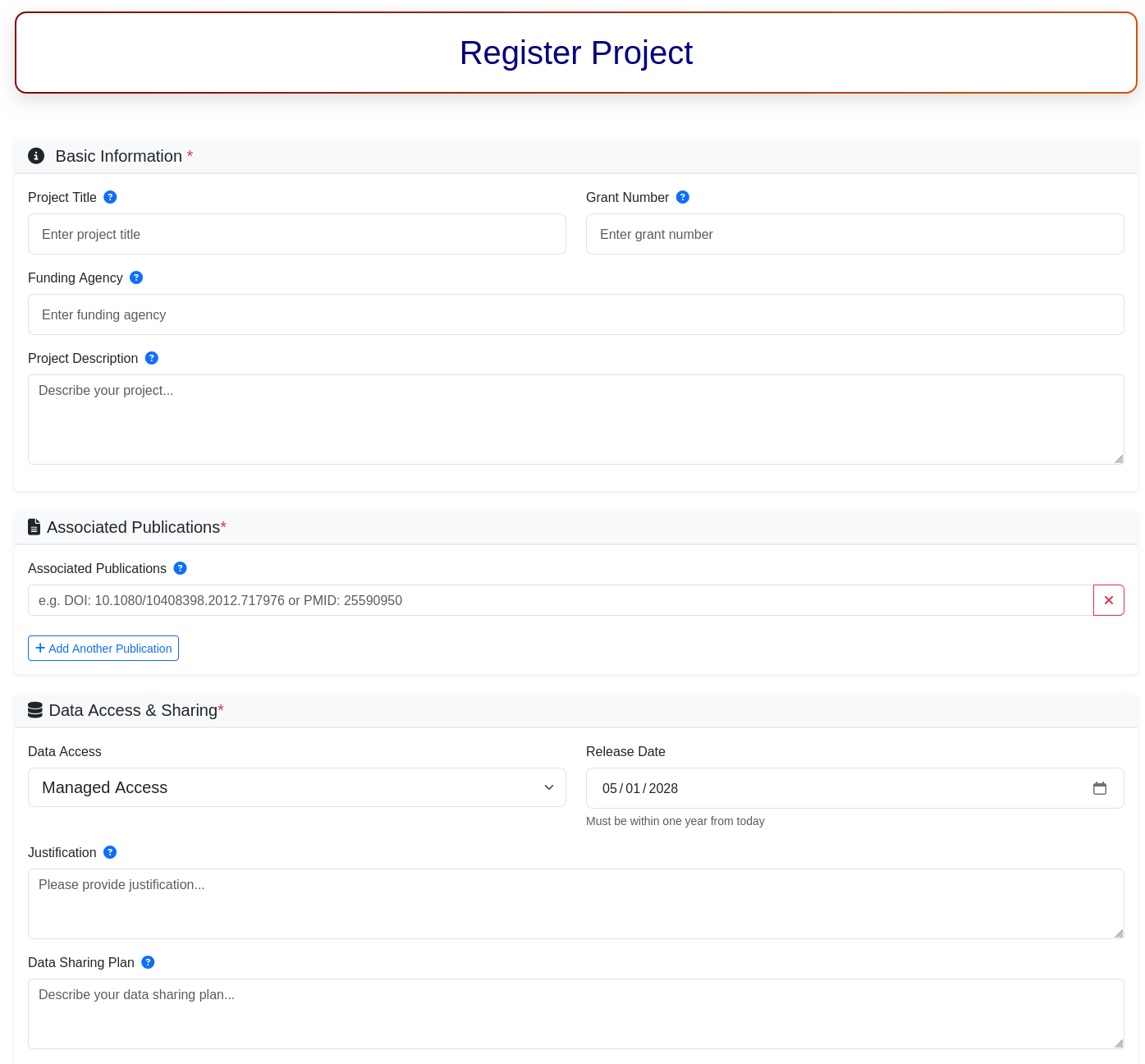Open the Release Date calendar picker
Image resolution: width=1145 pixels, height=1064 pixels.
[1099, 788]
